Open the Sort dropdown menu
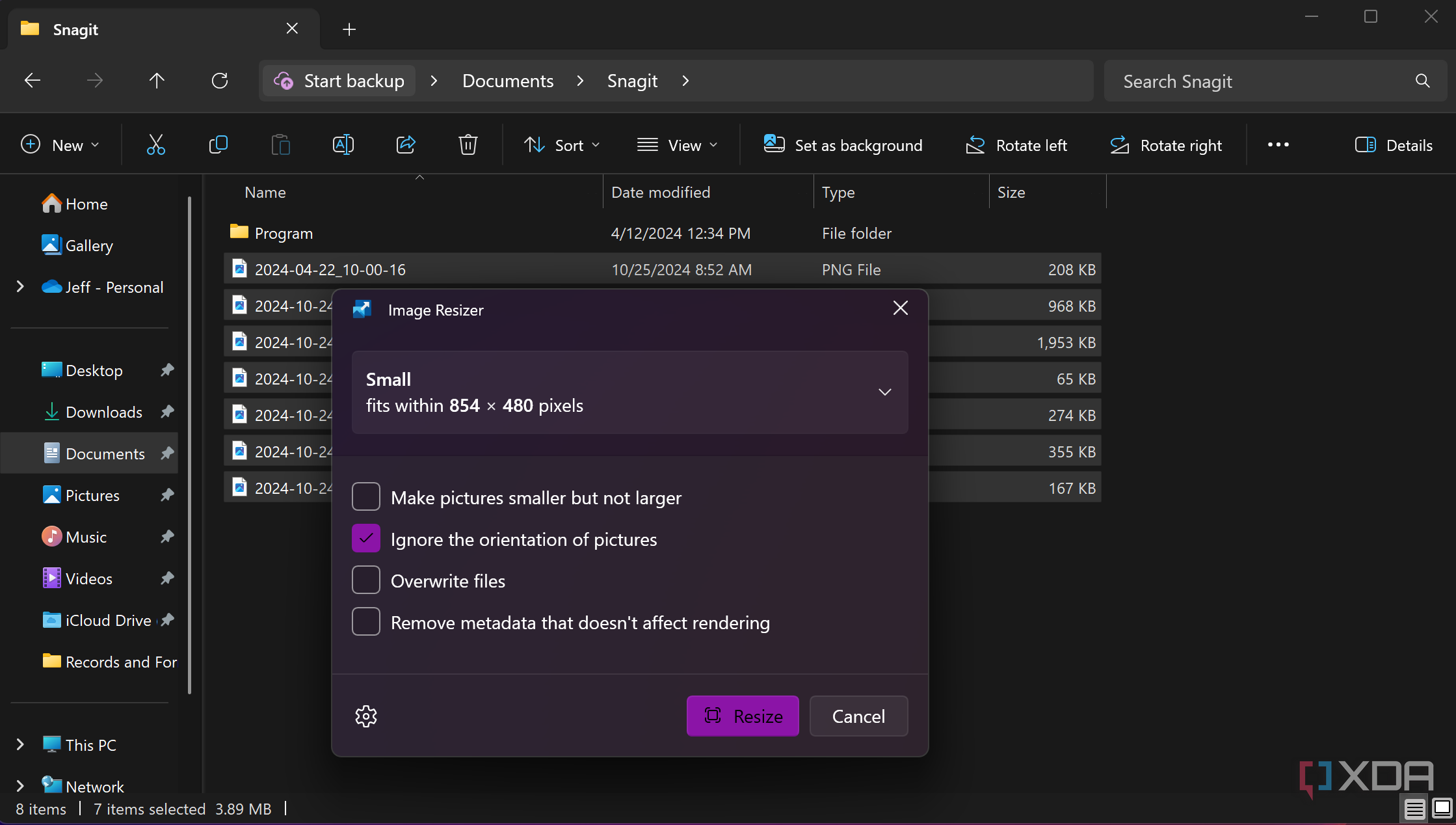This screenshot has height=825, width=1456. [x=562, y=145]
